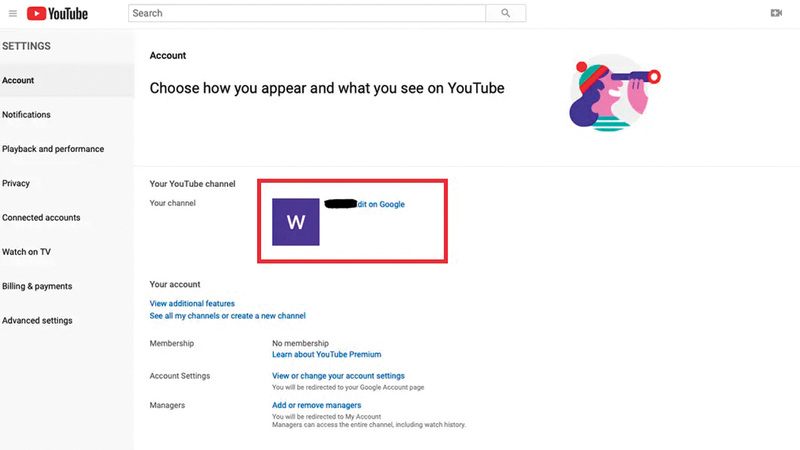Screen dimensions: 800x450
Task: Open the hamburger guide menu
Action: click(13, 13)
